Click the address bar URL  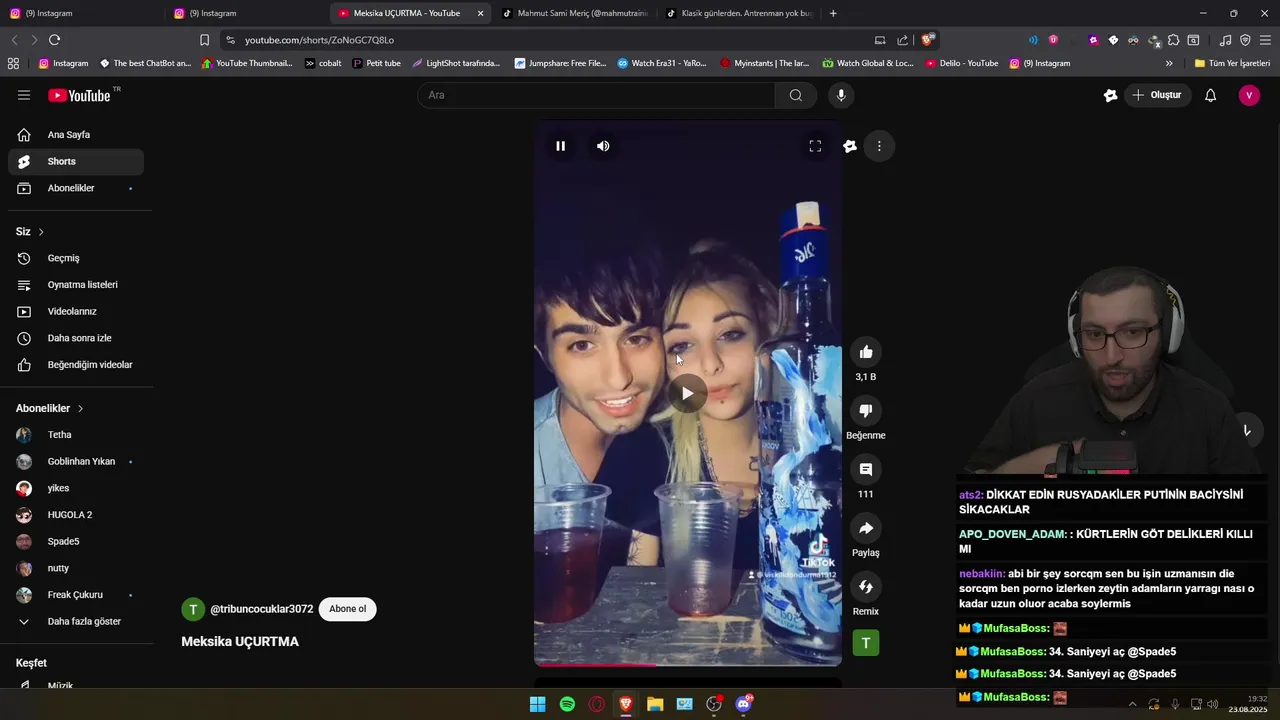[x=320, y=40]
